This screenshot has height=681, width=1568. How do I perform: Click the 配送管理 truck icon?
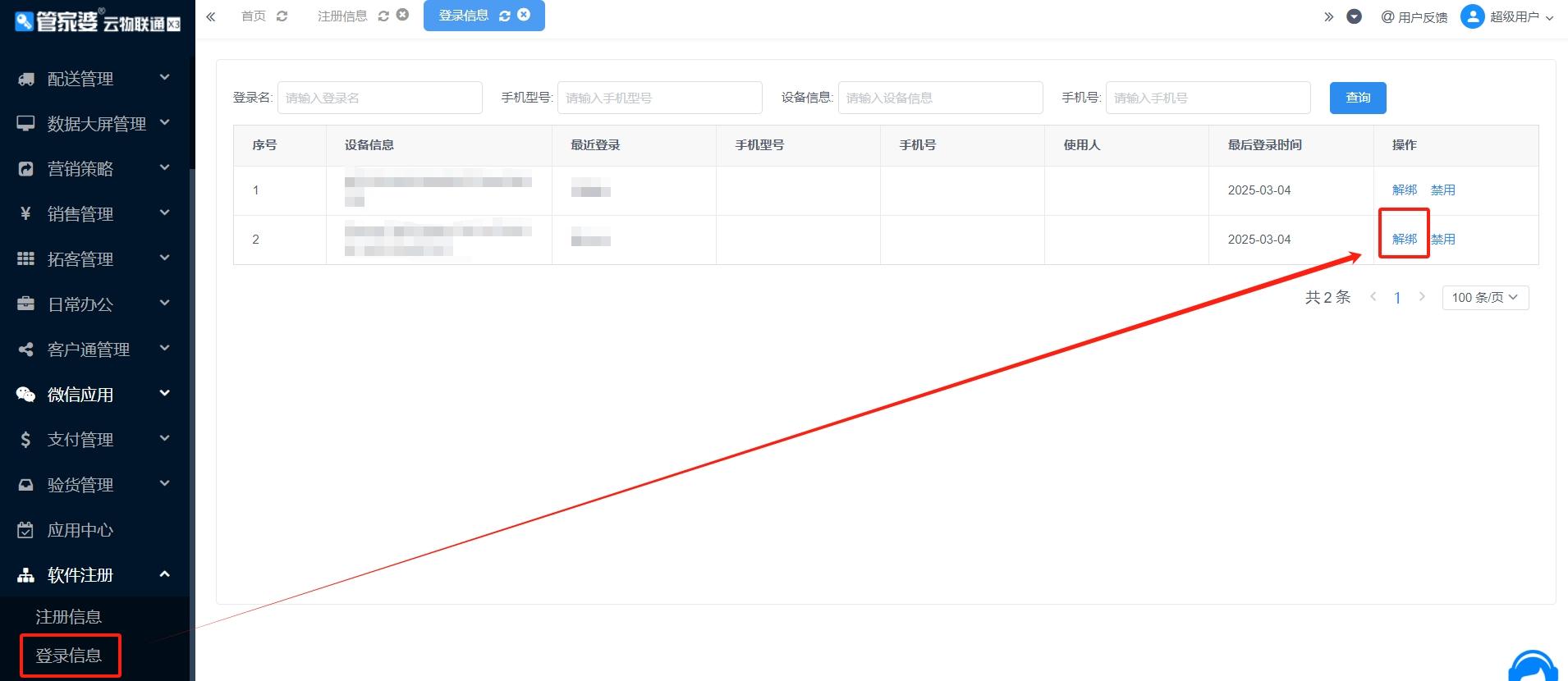26,79
